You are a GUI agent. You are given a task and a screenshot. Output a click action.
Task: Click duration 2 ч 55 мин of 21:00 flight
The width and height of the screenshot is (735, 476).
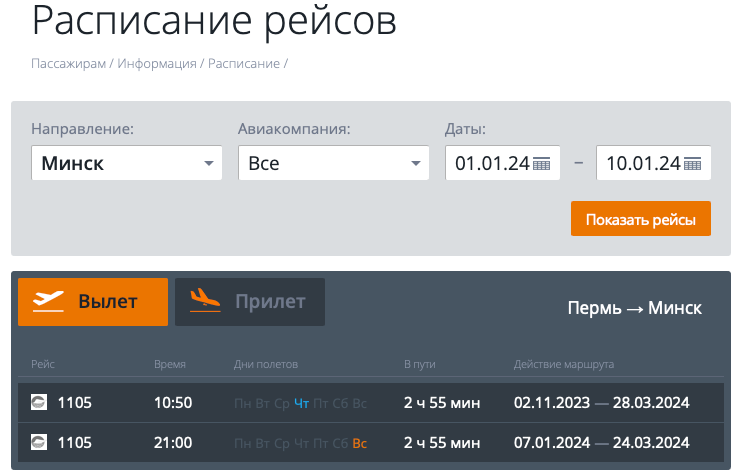pos(442,443)
